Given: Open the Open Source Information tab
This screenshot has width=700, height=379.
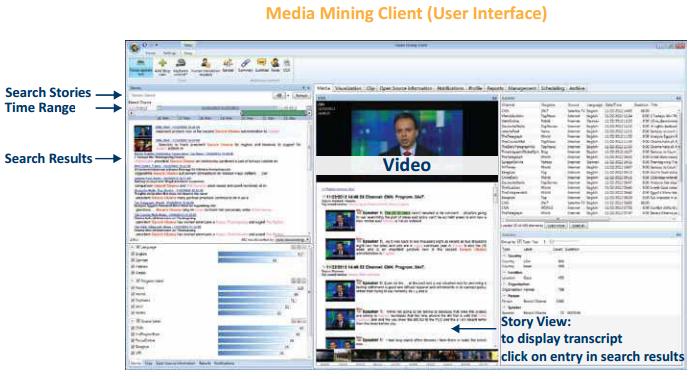Looking at the screenshot, I should coord(406,88).
